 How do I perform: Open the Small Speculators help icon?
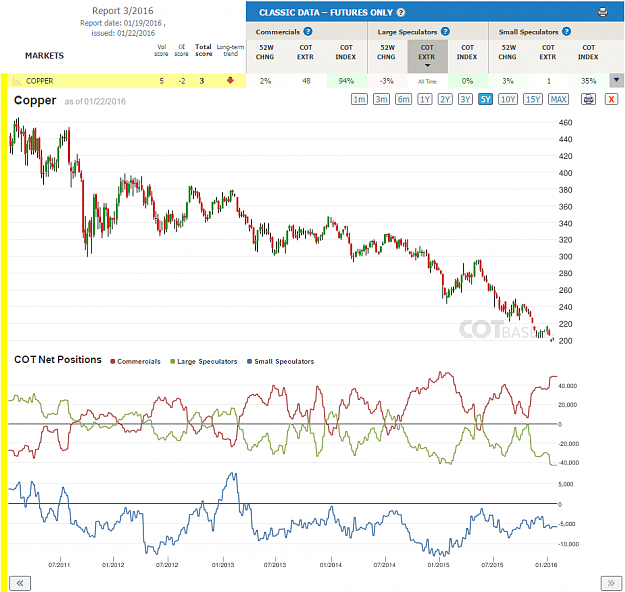566,31
